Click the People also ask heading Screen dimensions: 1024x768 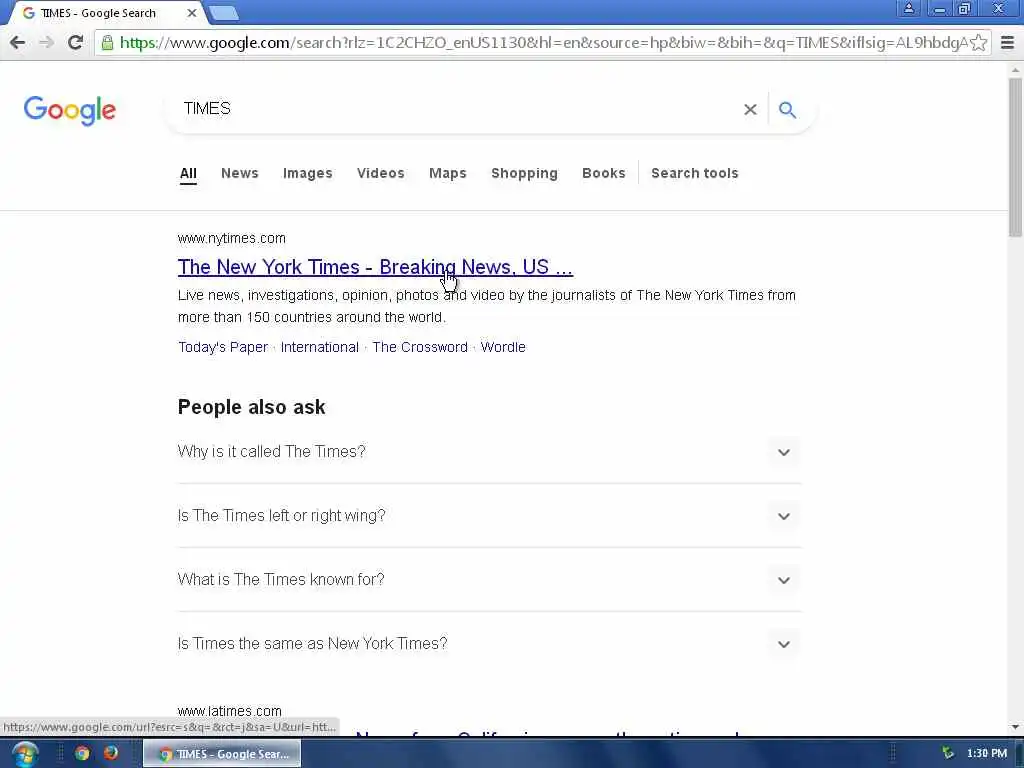tap(251, 408)
